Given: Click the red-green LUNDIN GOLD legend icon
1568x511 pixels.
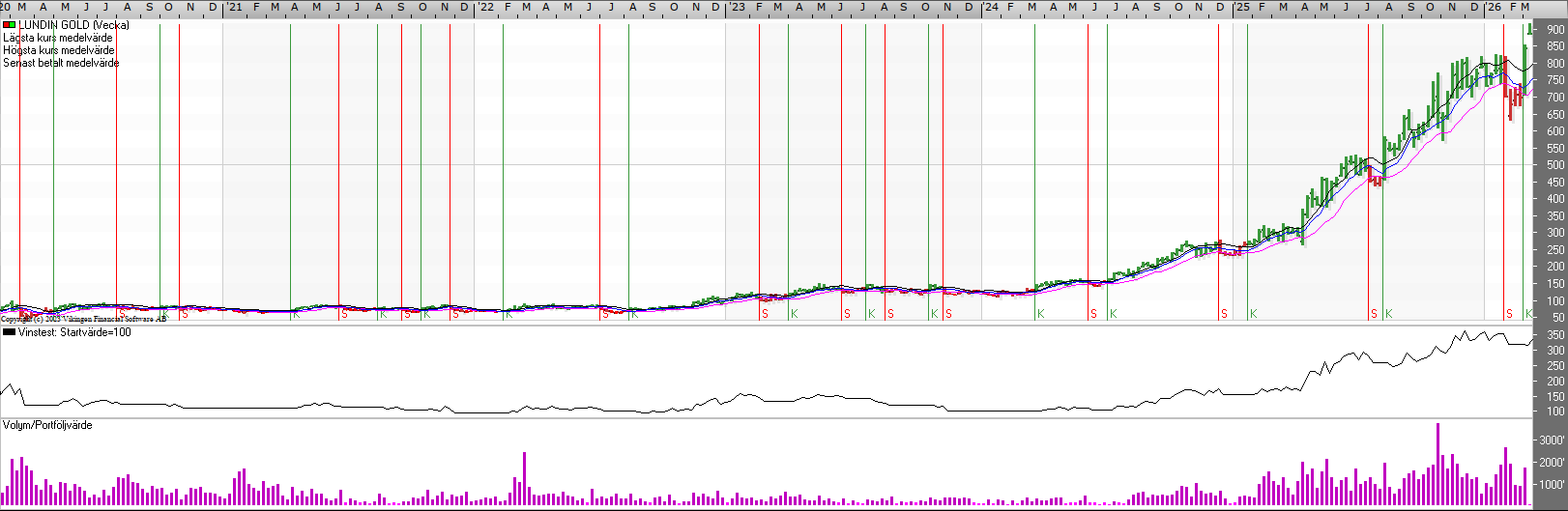Looking at the screenshot, I should coord(10,25).
